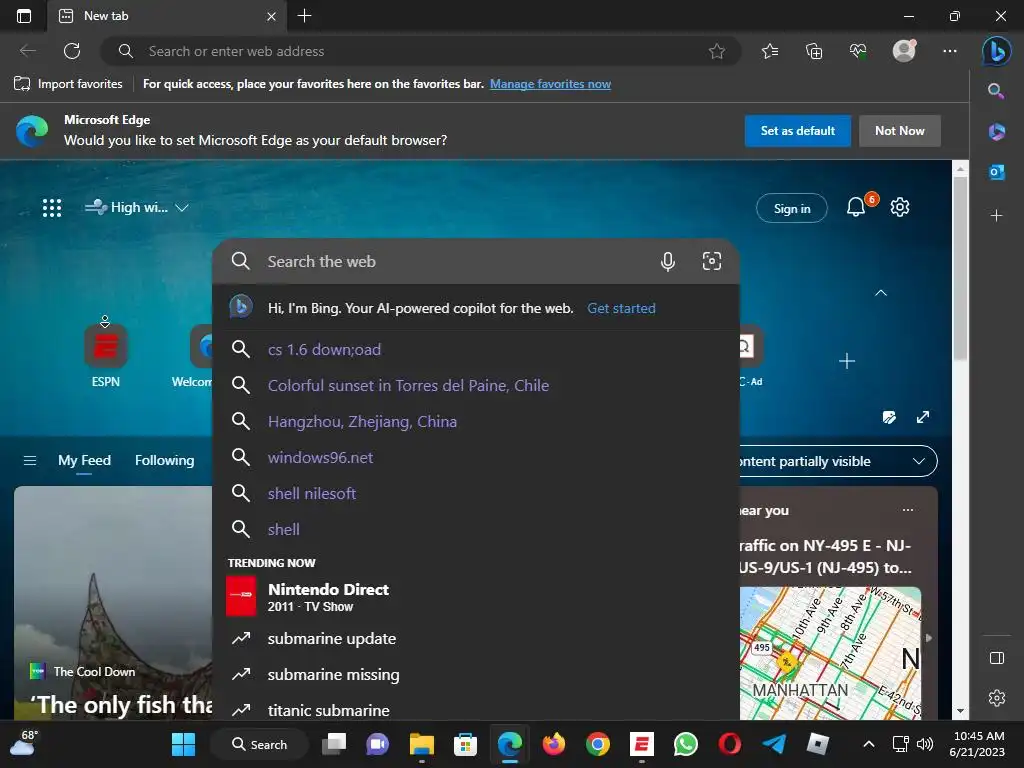Add app to sidebar plus icon
1024x768 pixels.
[x=996, y=215]
